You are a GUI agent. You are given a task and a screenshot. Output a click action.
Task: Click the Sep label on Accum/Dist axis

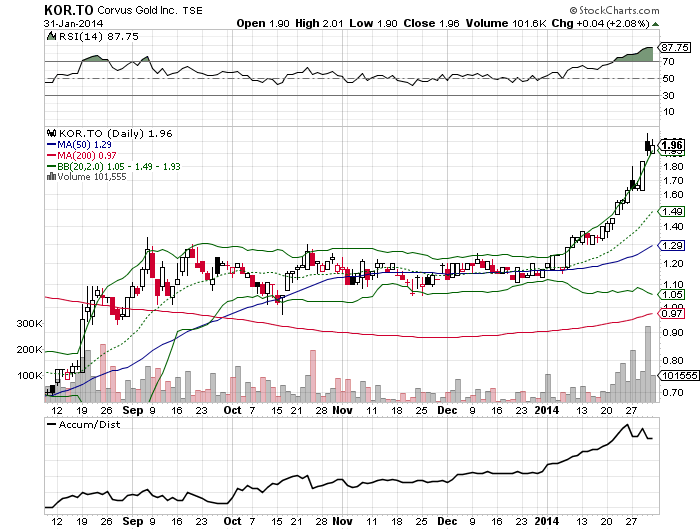coord(133,522)
